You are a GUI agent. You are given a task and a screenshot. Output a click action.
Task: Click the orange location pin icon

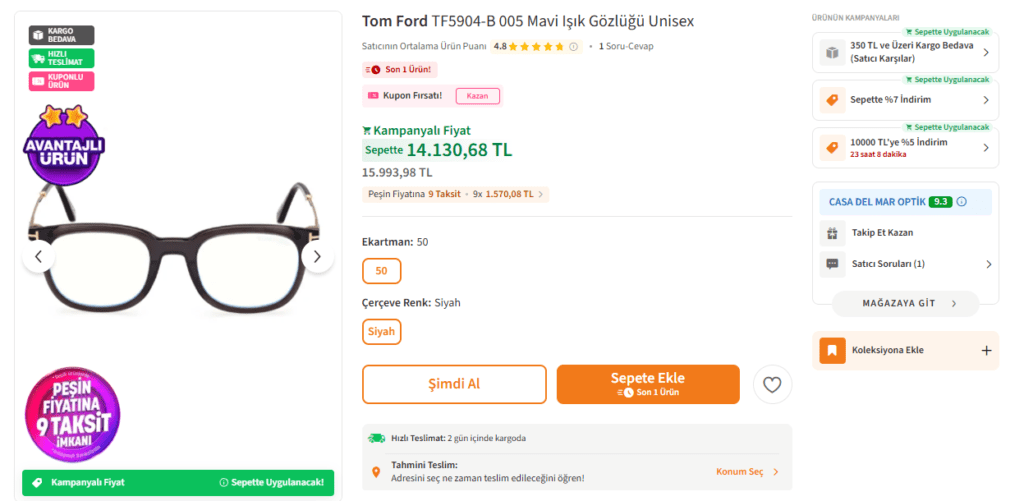point(376,471)
